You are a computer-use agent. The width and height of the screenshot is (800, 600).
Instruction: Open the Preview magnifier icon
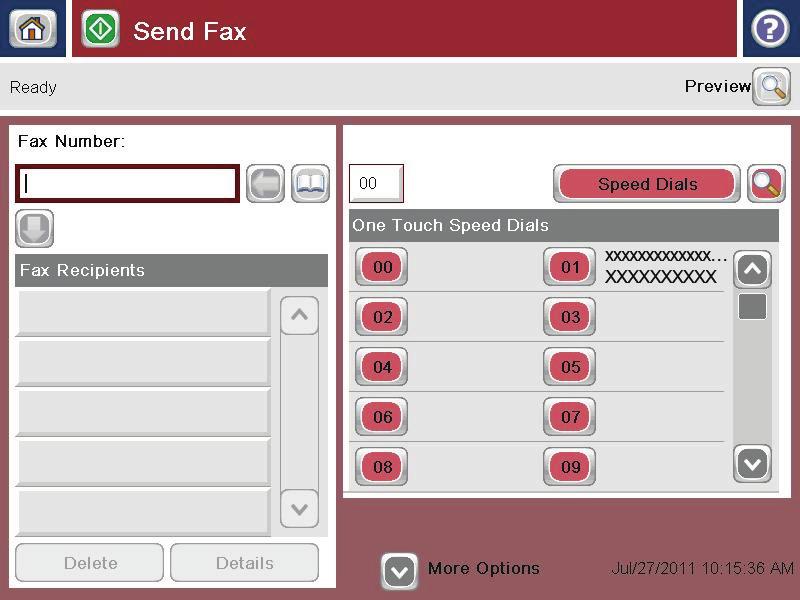pos(771,87)
